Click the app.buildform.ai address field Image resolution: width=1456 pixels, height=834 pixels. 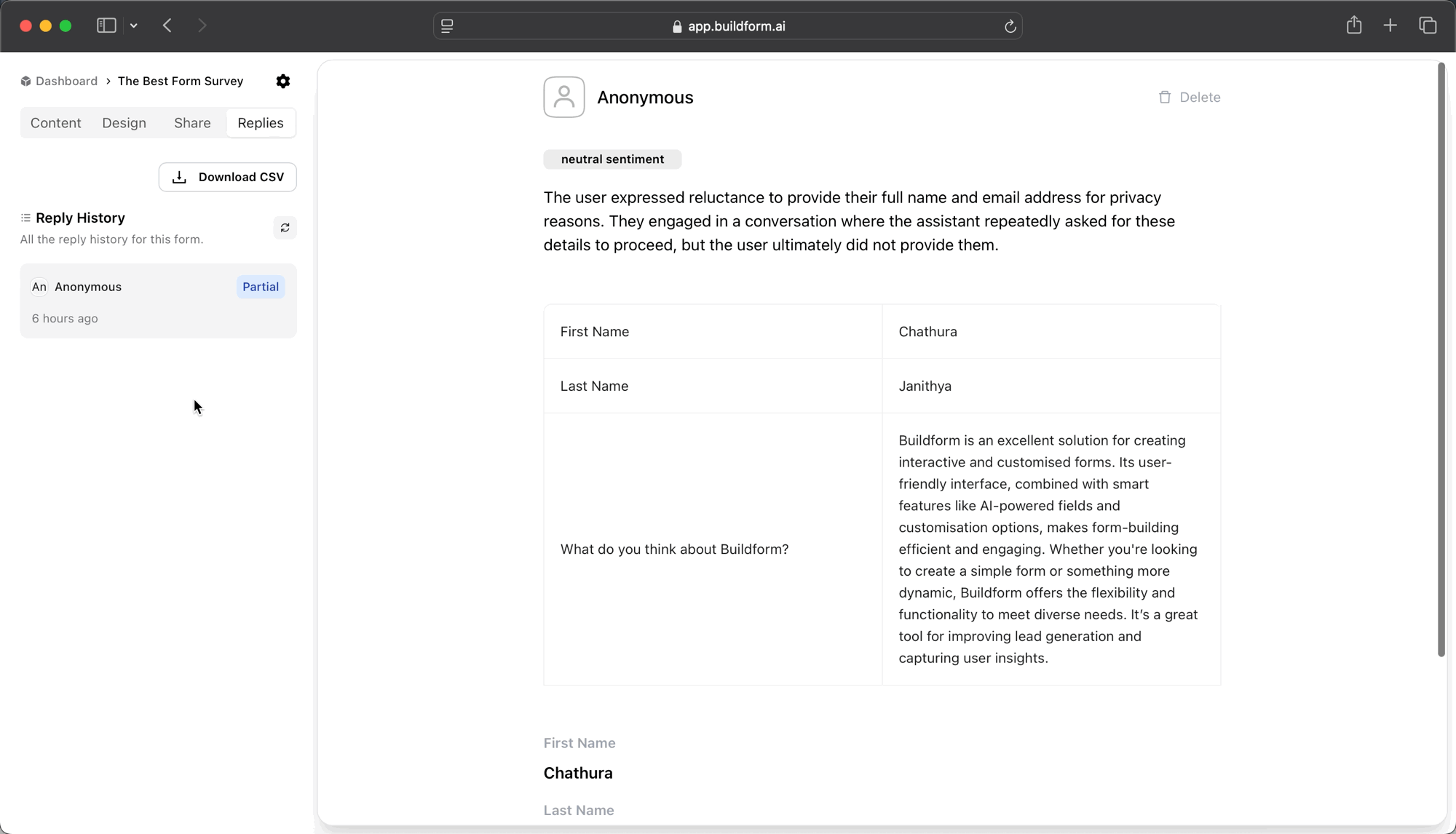(728, 26)
